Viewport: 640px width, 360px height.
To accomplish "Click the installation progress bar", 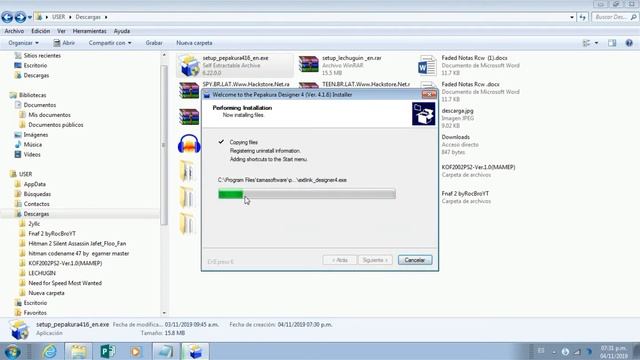I will click(x=307, y=194).
